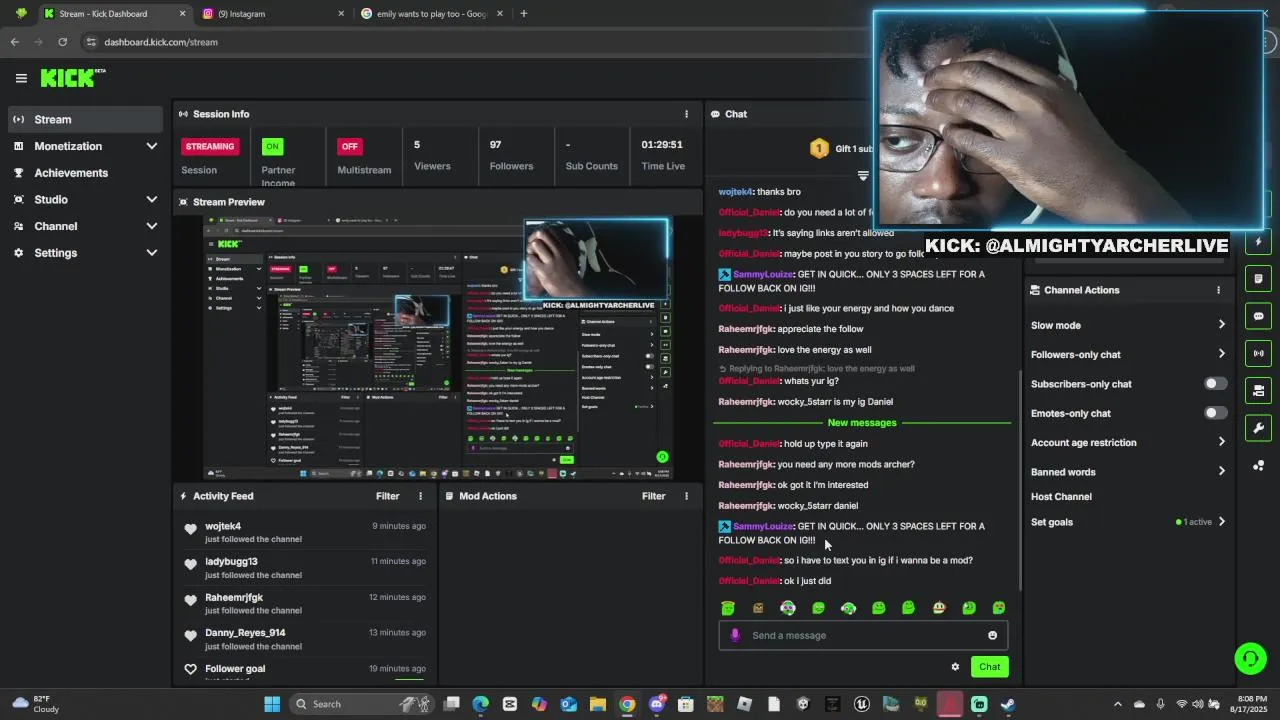Open the Activity Feed three-dot menu

(x=420, y=496)
